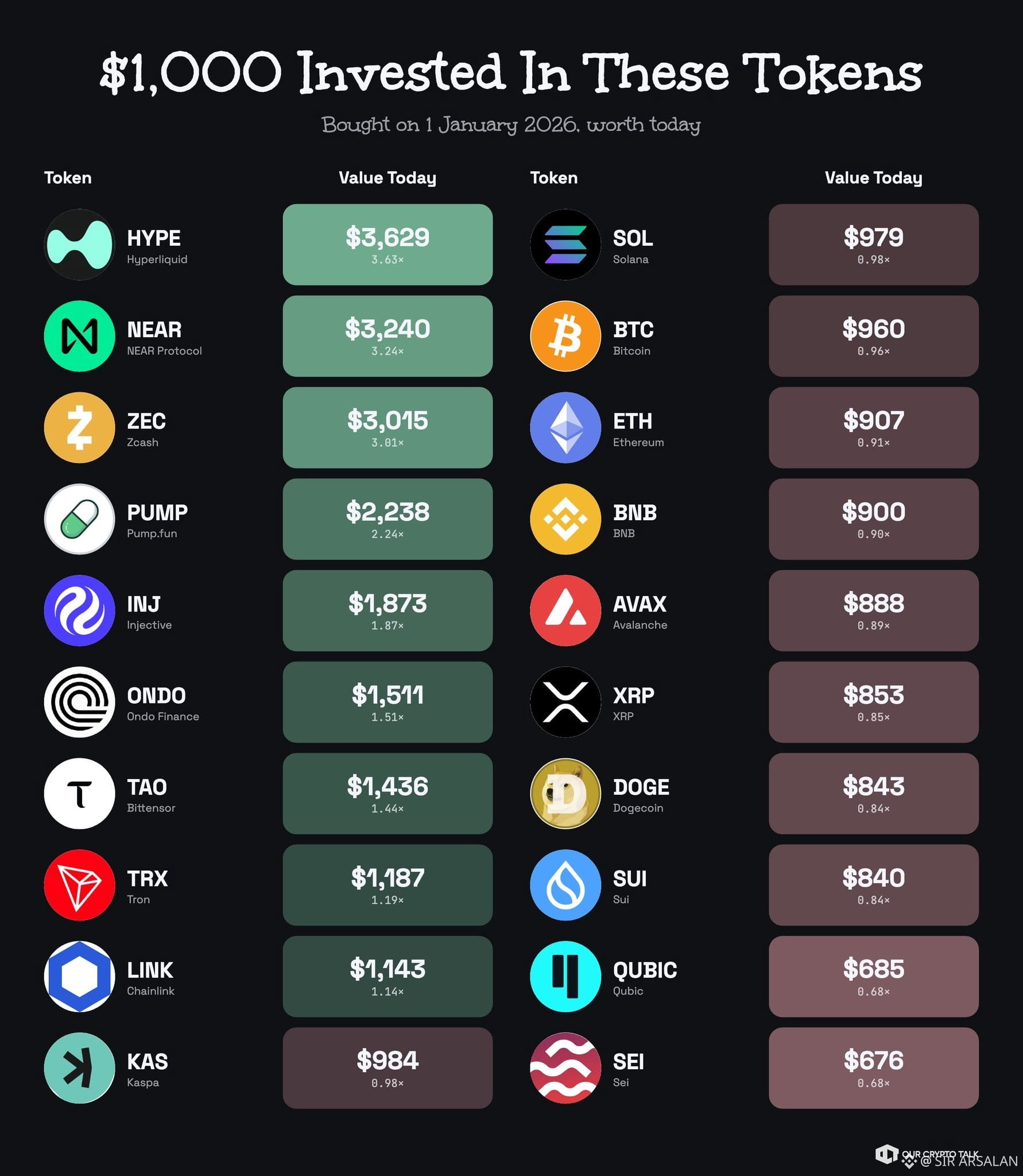This screenshot has width=1023, height=1176.
Task: Click the left Value Today column header
Action: [387, 178]
